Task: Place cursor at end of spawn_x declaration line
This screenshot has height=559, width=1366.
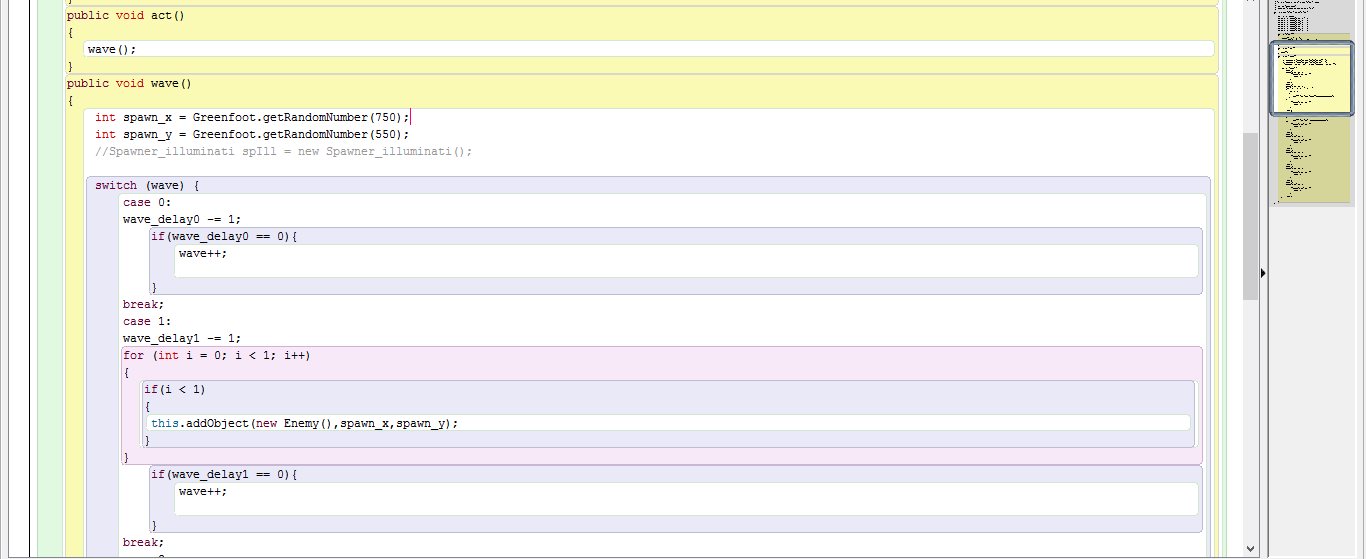Action: [410, 117]
